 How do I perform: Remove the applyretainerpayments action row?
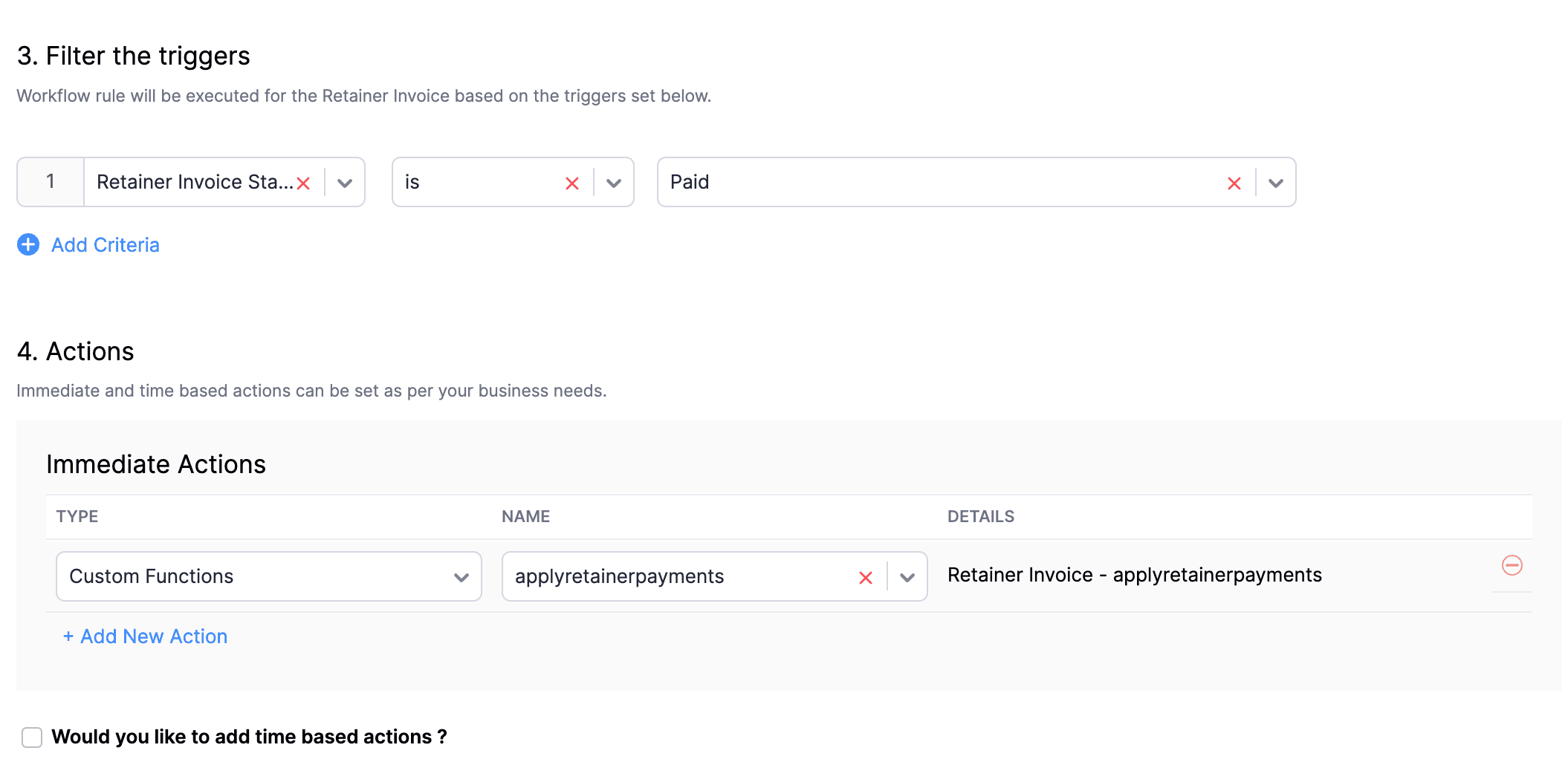(x=1512, y=566)
